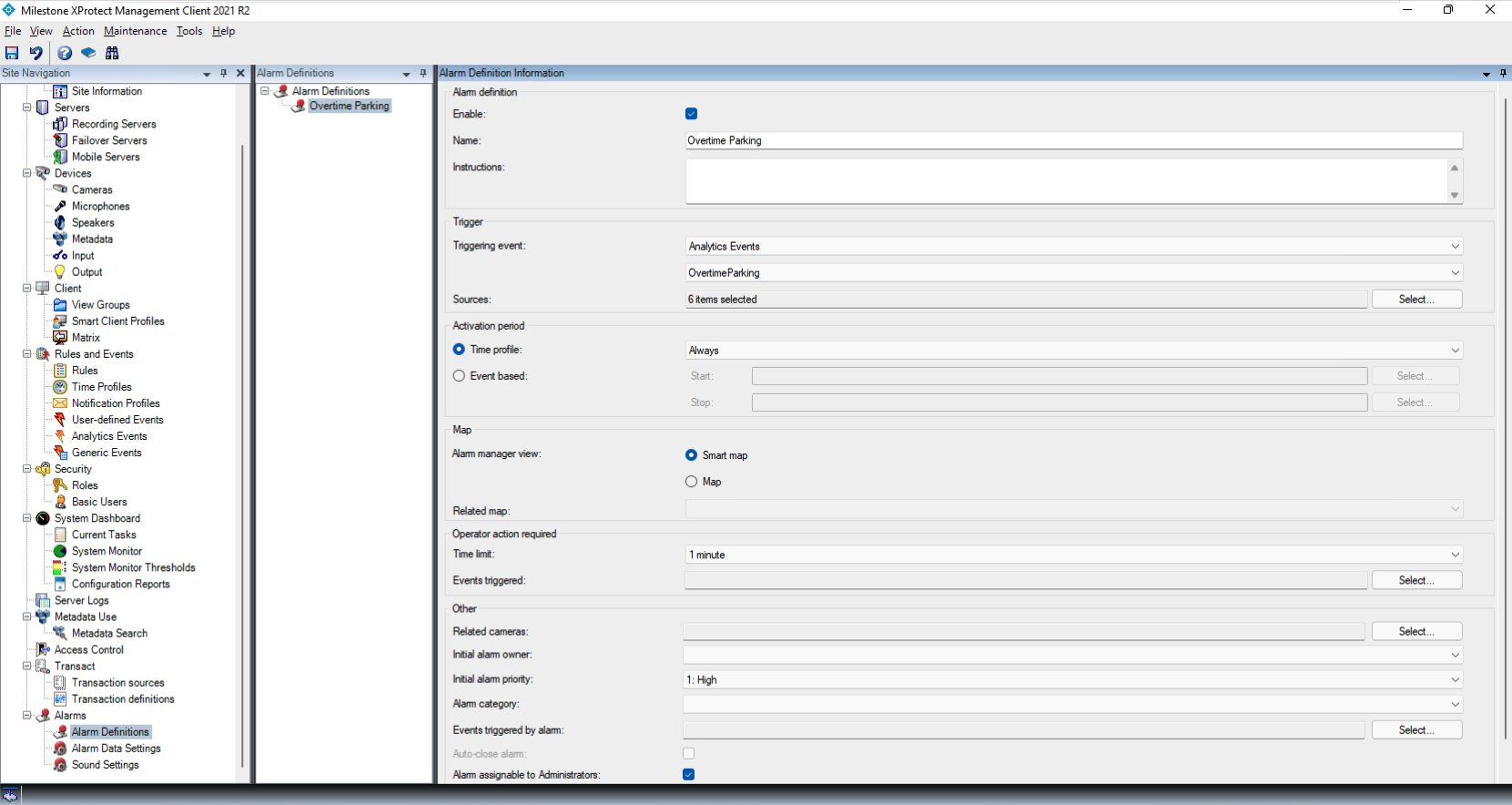Click the binoculars search toolbar icon
Viewport: 1512px width, 805px height.
[112, 53]
